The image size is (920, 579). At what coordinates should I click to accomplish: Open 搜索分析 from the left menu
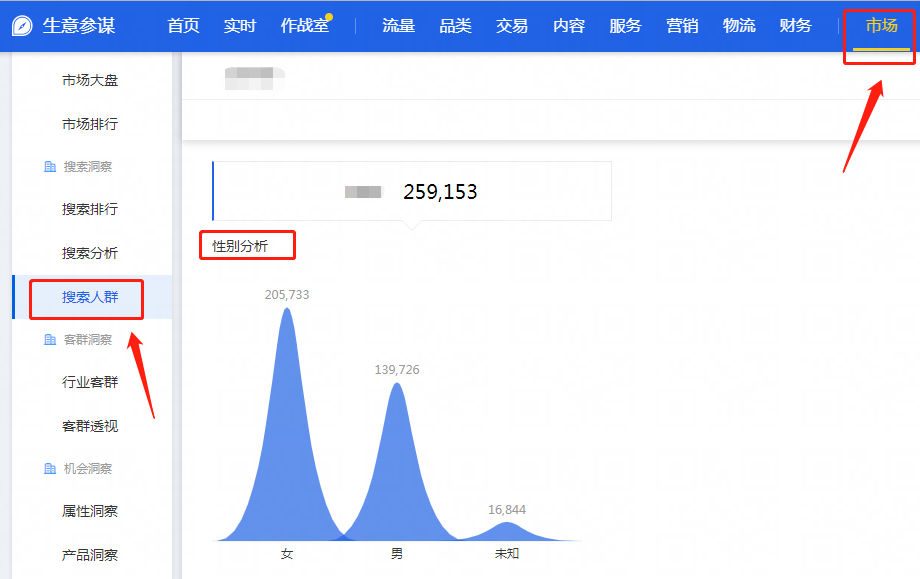tap(90, 253)
